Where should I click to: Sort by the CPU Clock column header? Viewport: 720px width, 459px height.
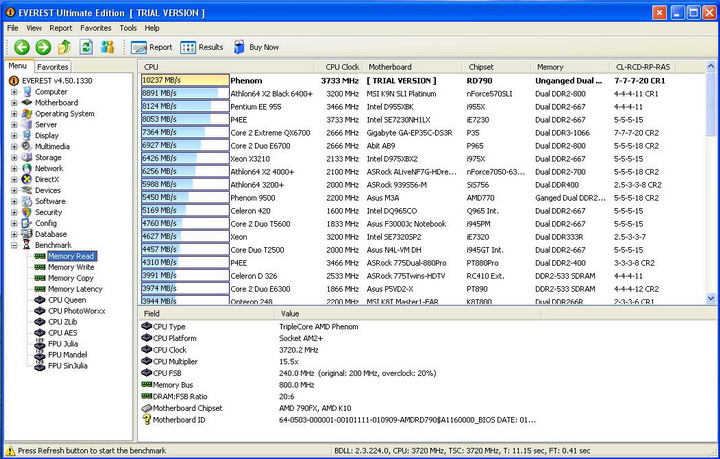click(x=340, y=67)
